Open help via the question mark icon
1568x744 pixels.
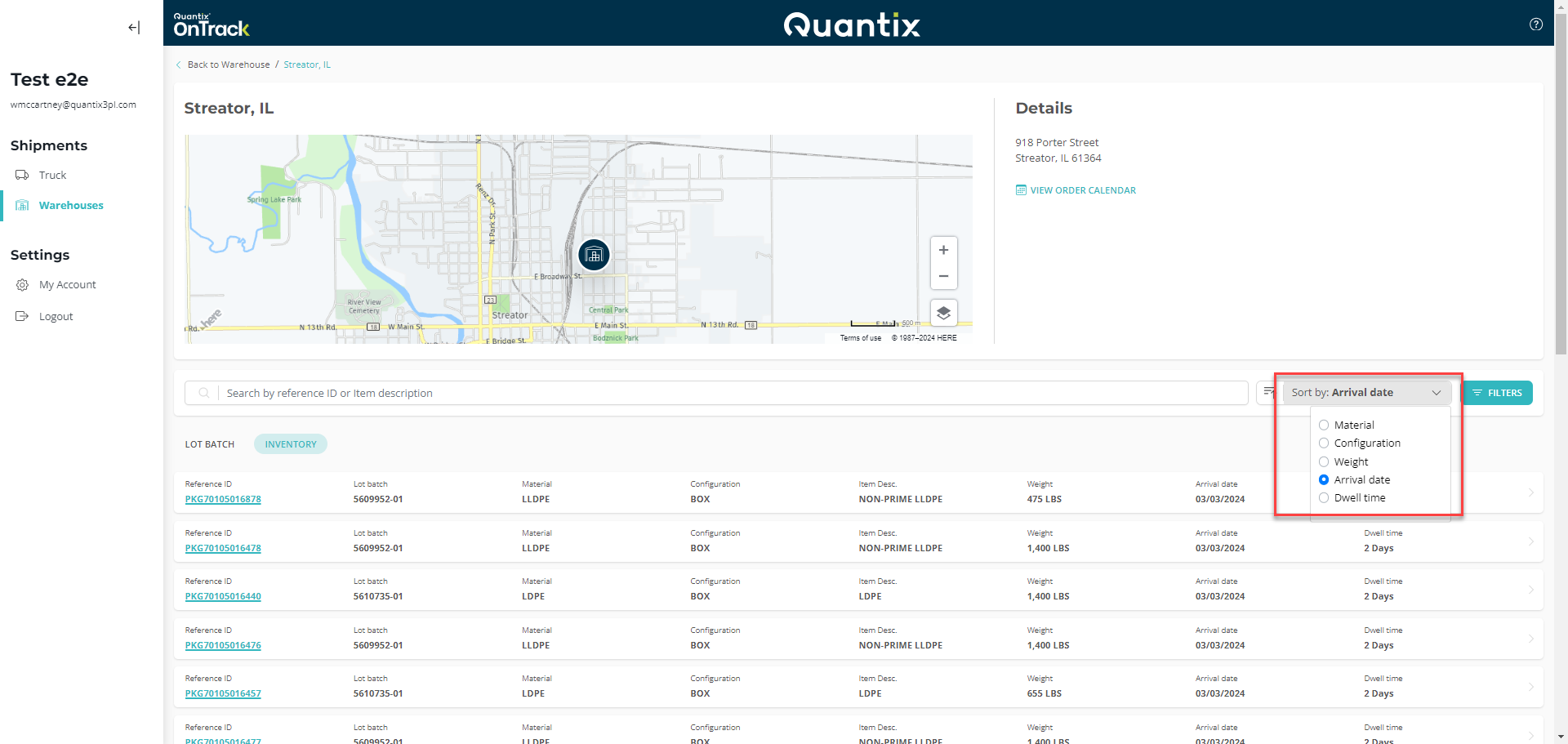coord(1535,25)
